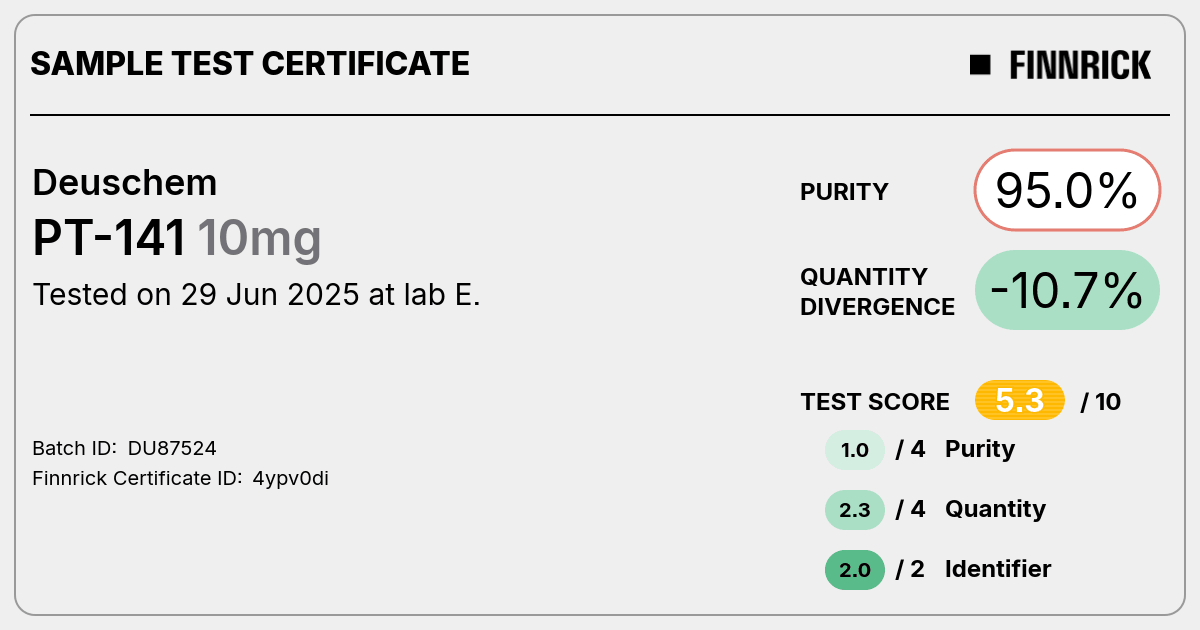Click the QUANTITY DIVERGENCE label

[x=877, y=291]
